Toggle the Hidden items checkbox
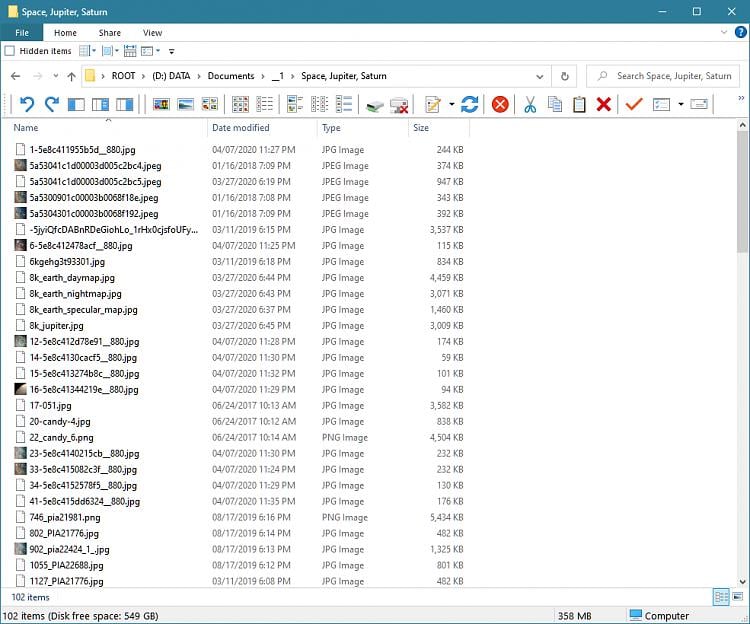Screen dimensions: 750x624 10,51
